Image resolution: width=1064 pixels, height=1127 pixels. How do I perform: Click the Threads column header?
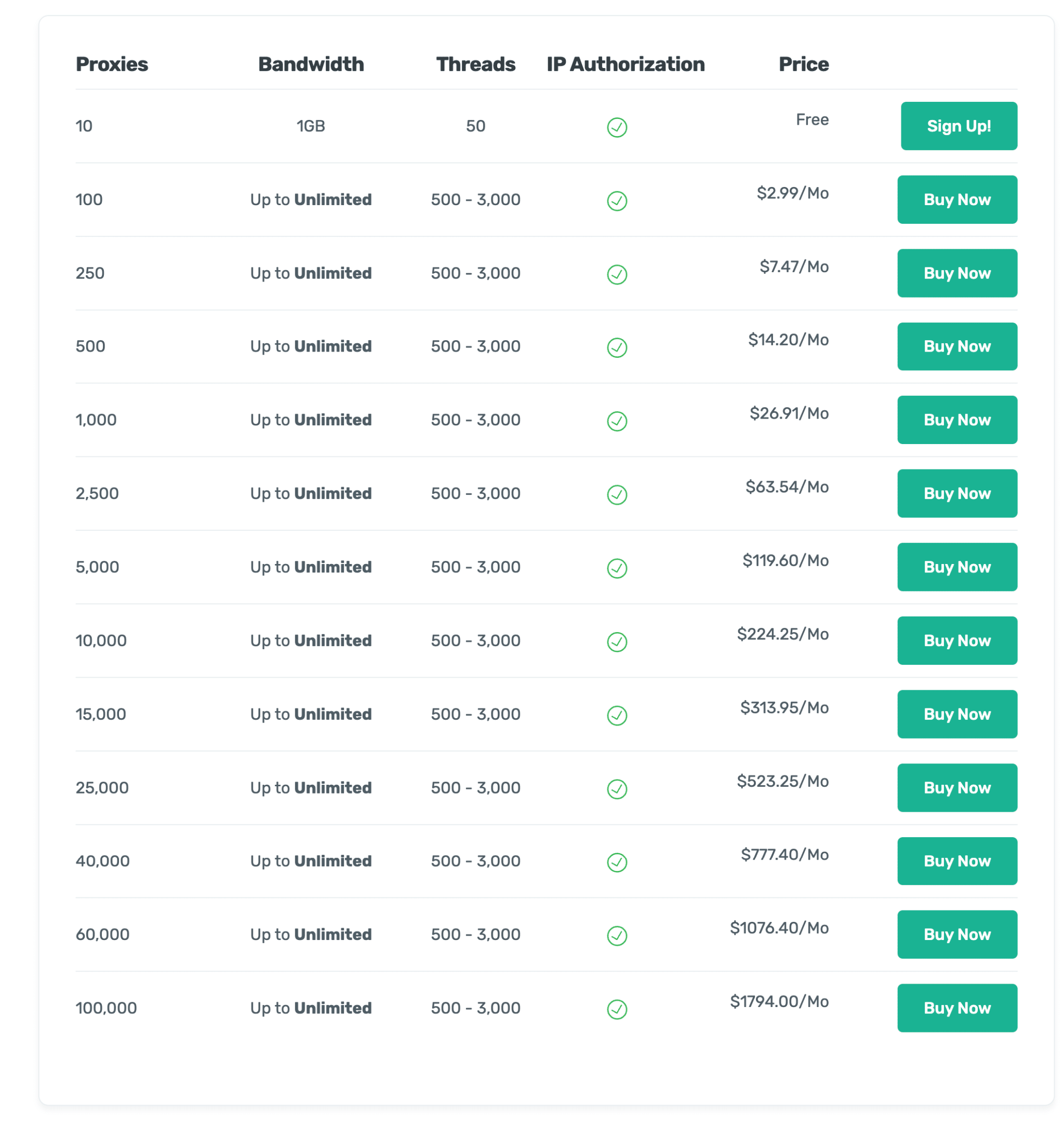click(x=475, y=64)
